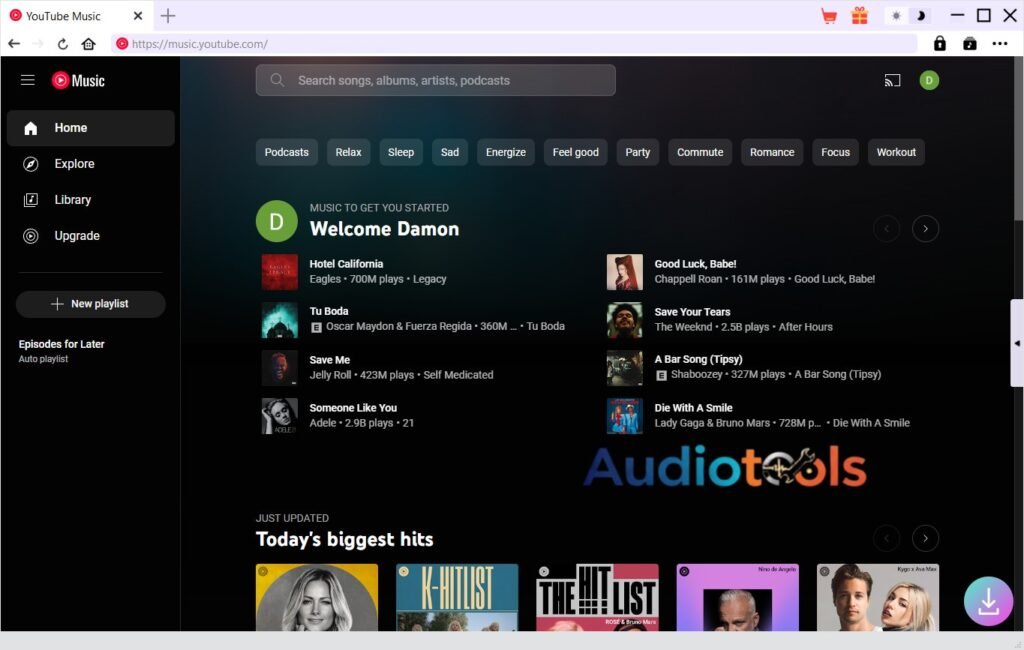Open Explore compass icon
The height and width of the screenshot is (650, 1024).
coord(31,164)
